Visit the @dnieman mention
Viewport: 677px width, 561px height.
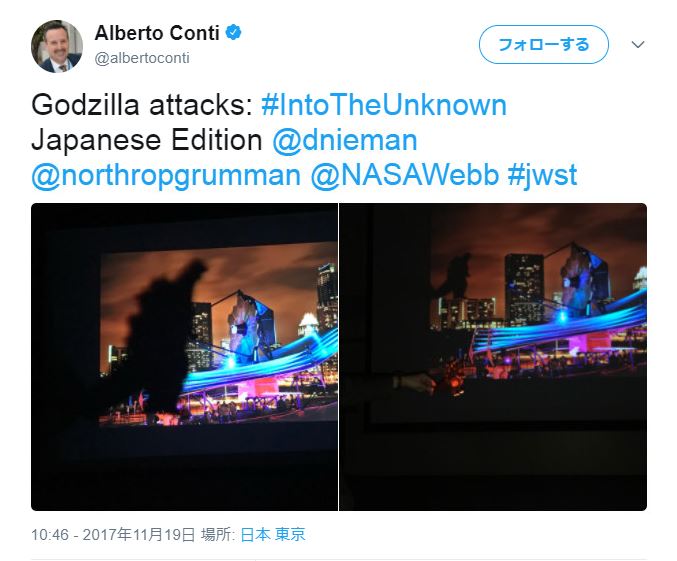345,140
